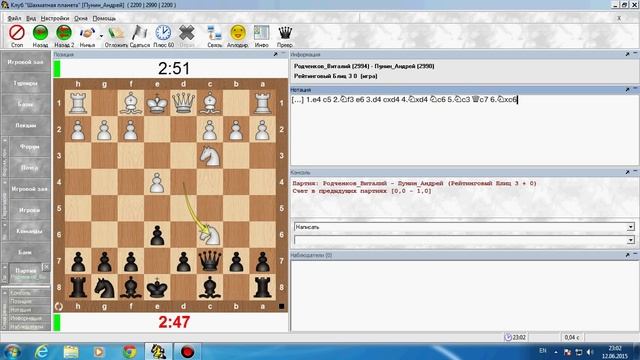Pin the Наблюдатели panel header

(x=627, y=255)
